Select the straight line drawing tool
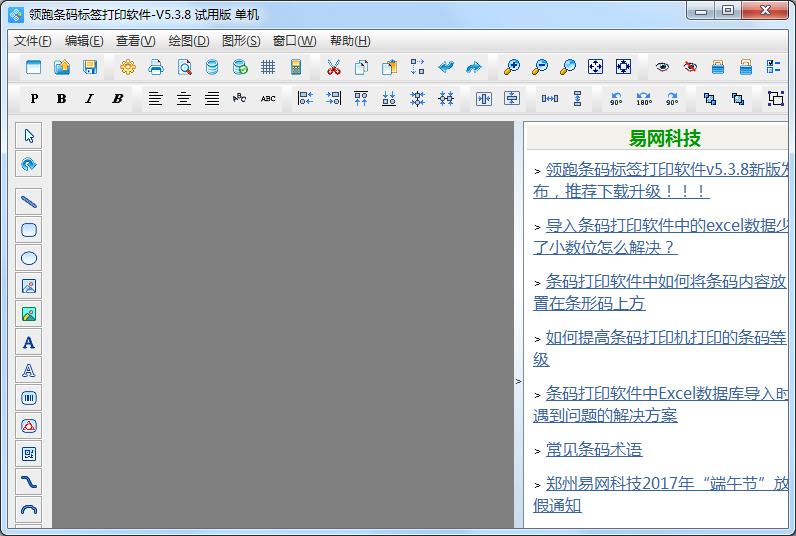This screenshot has width=796, height=536. pos(29,202)
